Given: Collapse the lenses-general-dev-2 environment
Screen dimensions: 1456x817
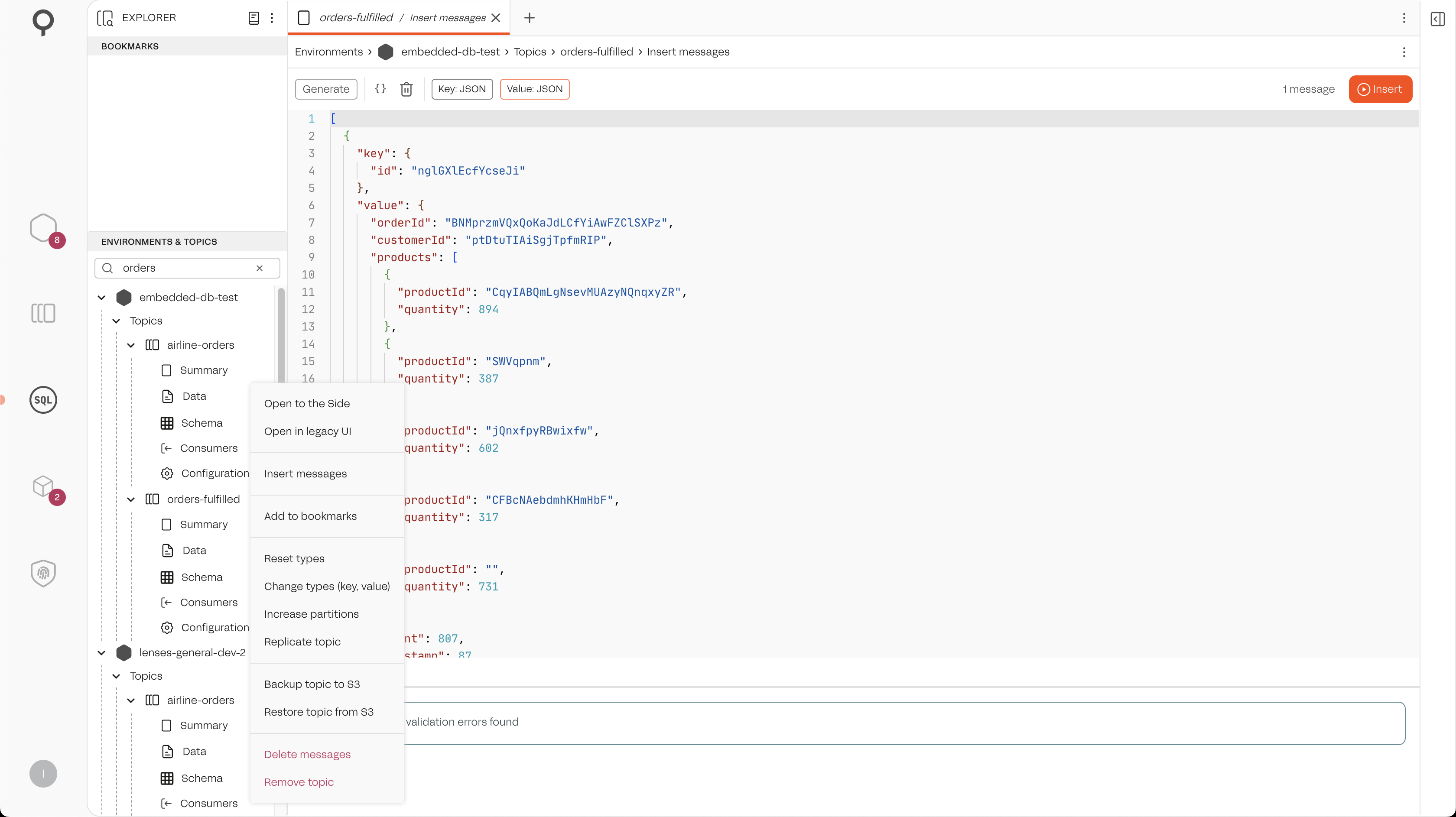Looking at the screenshot, I should [x=102, y=652].
